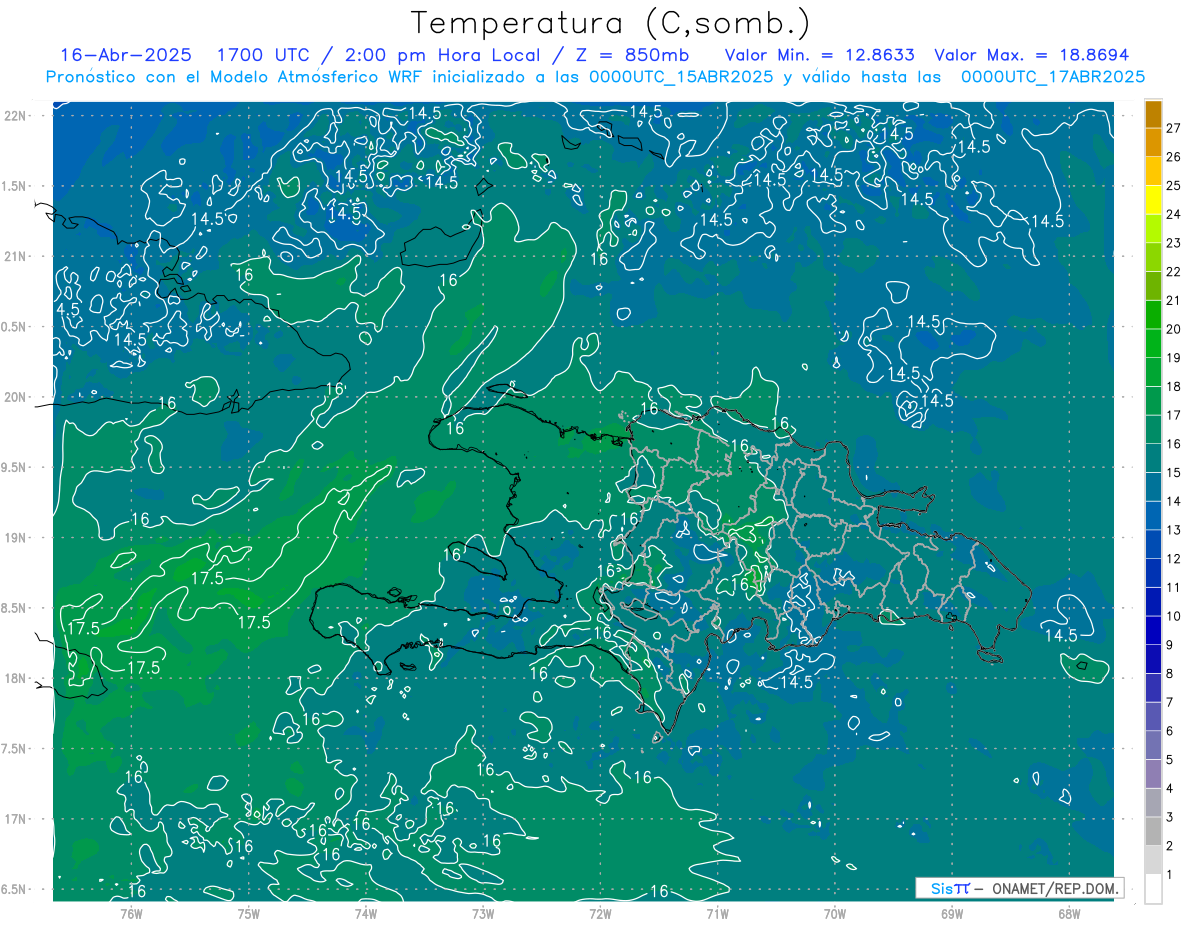
Task: Click the "73W" longitude axis label
Action: coord(483,913)
